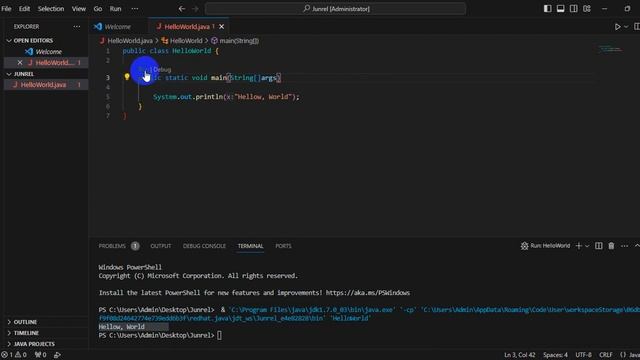The height and width of the screenshot is (360, 640).
Task: Change encoding via UTF-8
Action: click(583, 355)
